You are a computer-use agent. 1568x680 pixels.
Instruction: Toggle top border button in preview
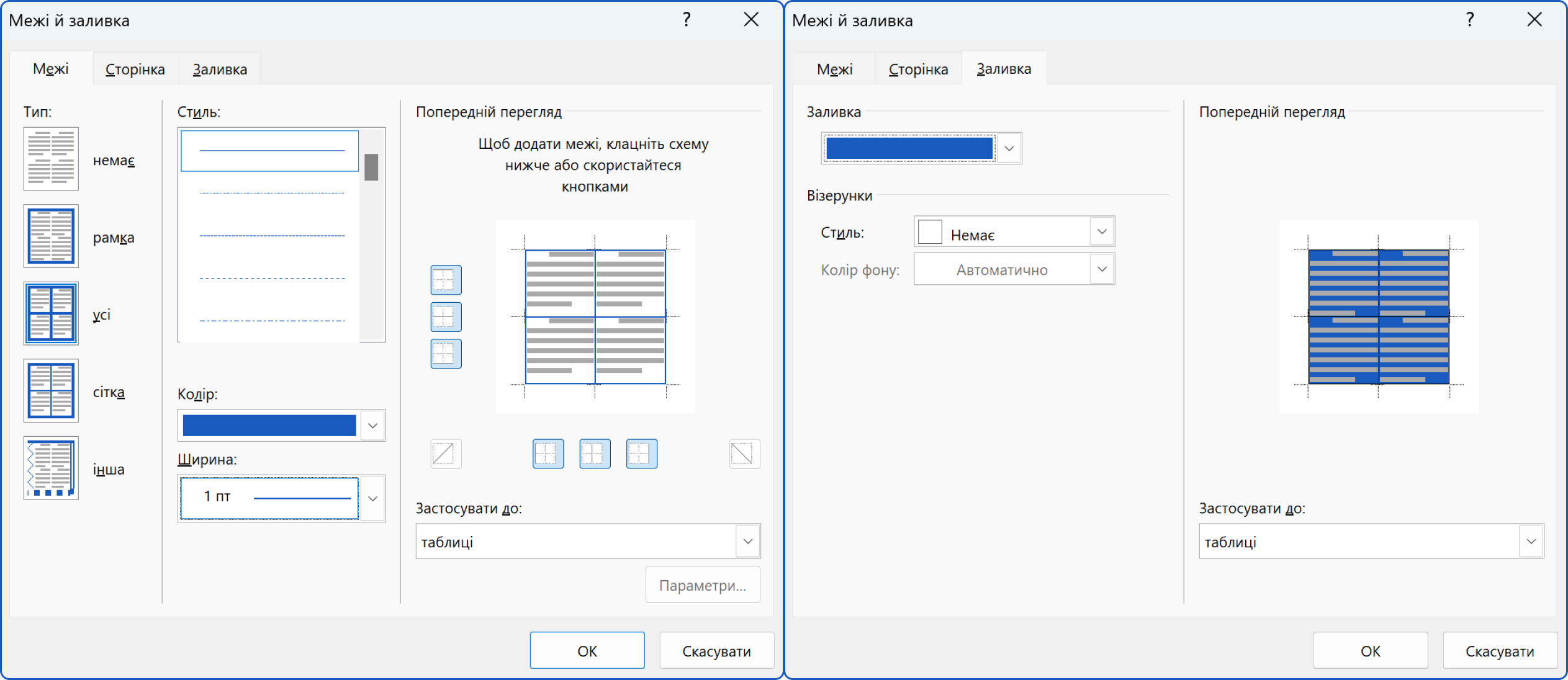point(446,280)
